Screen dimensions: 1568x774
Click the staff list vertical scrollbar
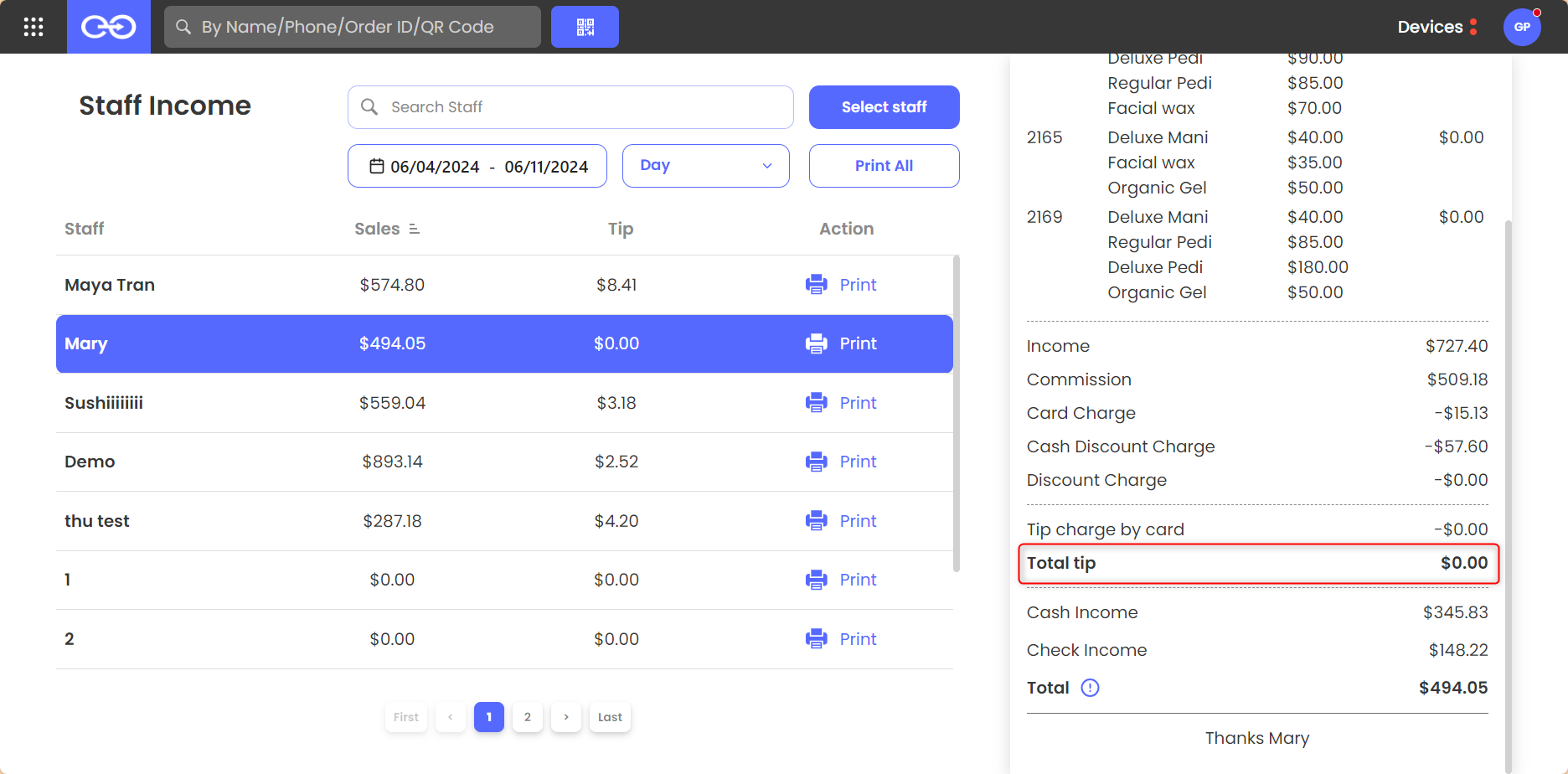(957, 415)
